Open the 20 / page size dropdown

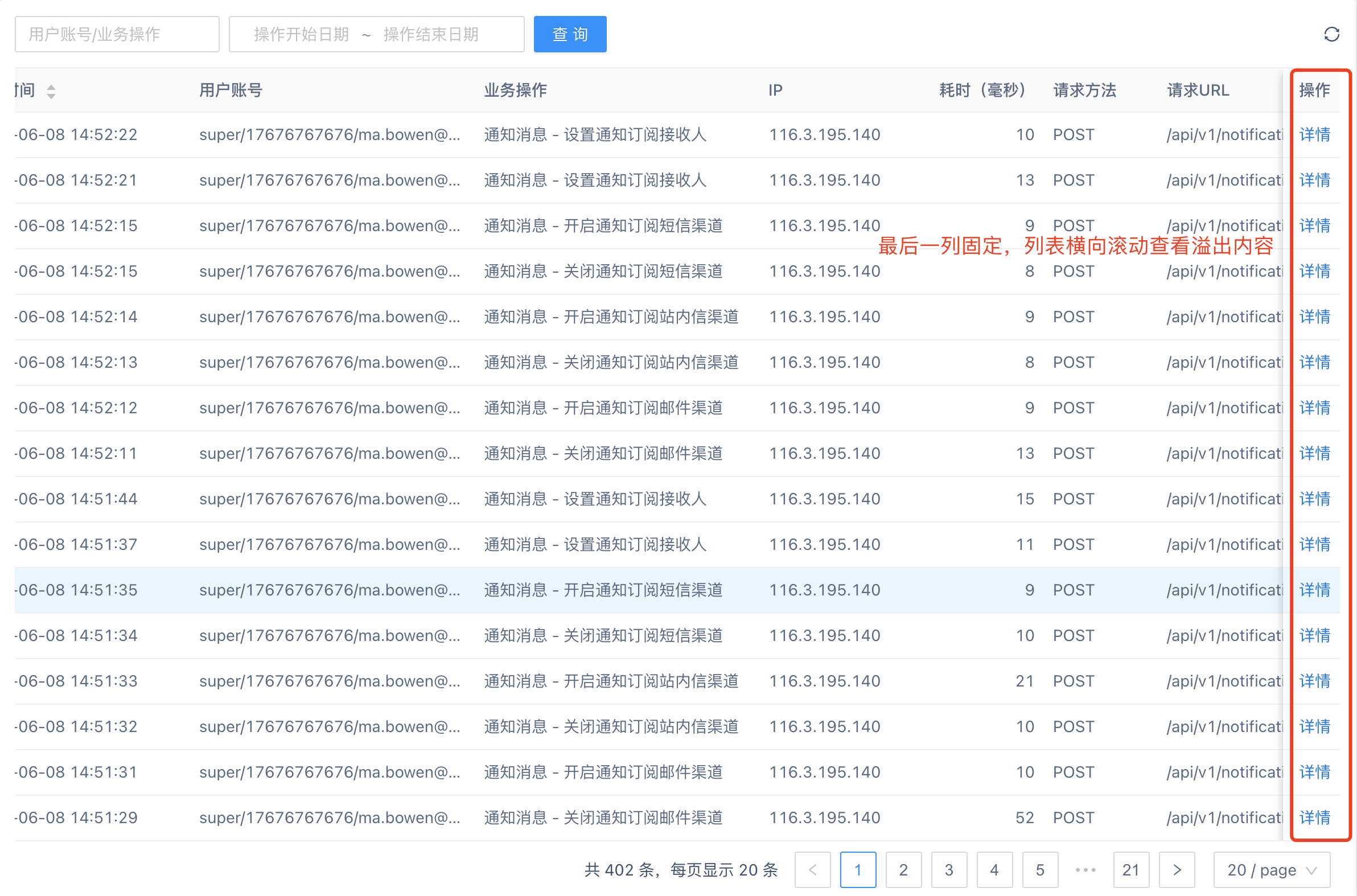pyautogui.click(x=1271, y=870)
